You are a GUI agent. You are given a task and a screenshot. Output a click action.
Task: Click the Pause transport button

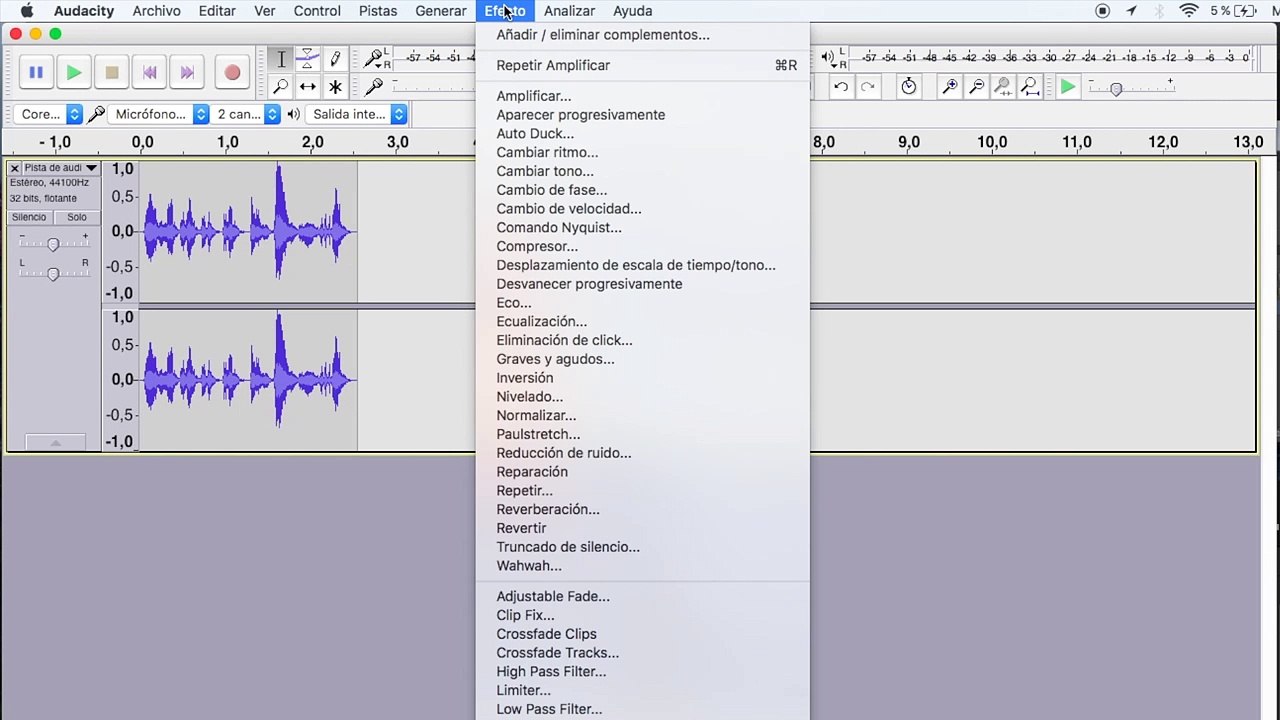pos(36,72)
